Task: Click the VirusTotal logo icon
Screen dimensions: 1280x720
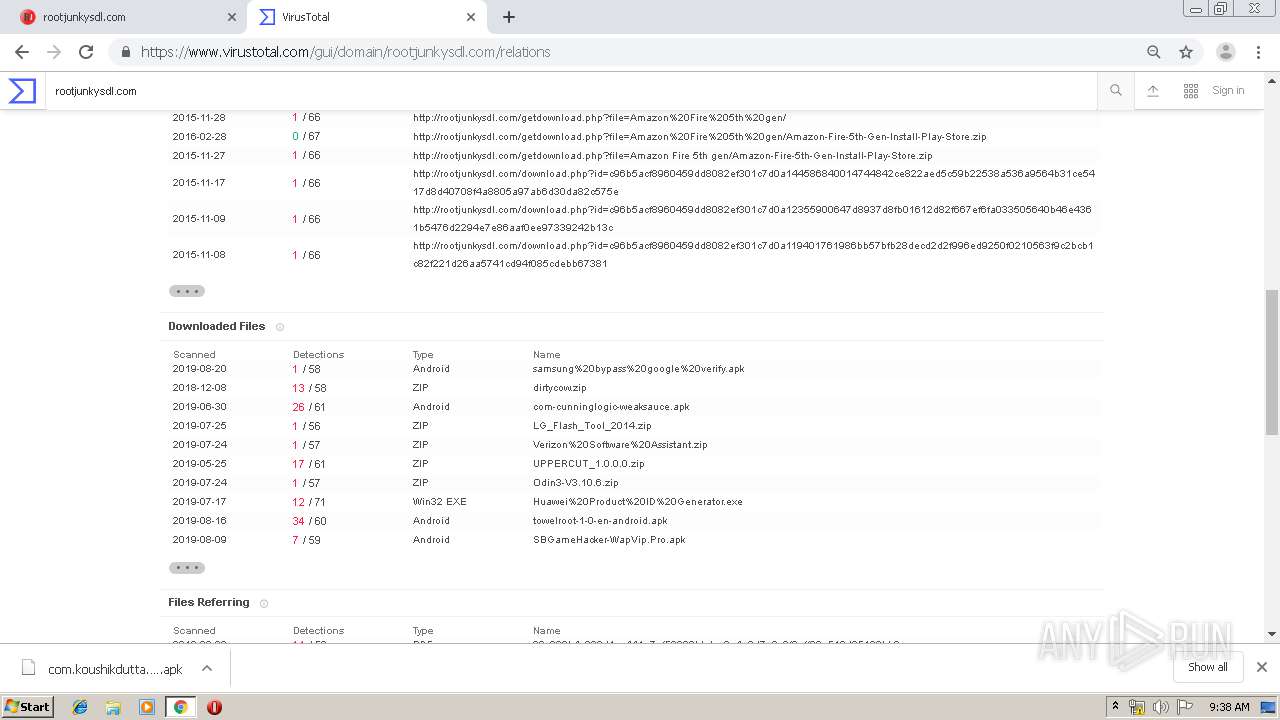Action: click(22, 91)
